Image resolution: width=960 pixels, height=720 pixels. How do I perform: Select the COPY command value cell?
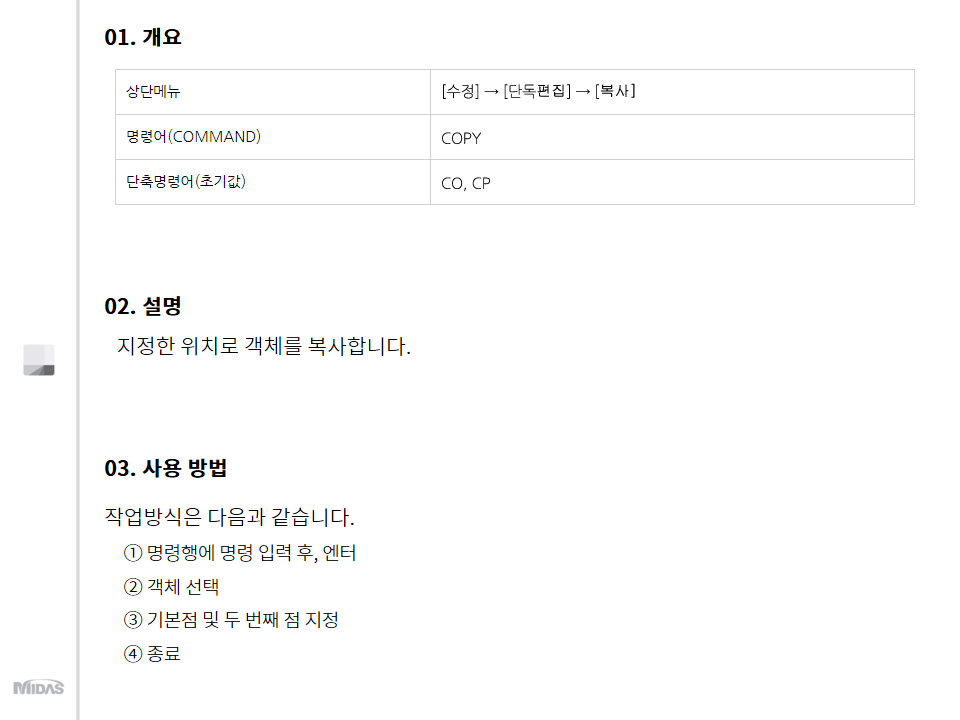672,137
